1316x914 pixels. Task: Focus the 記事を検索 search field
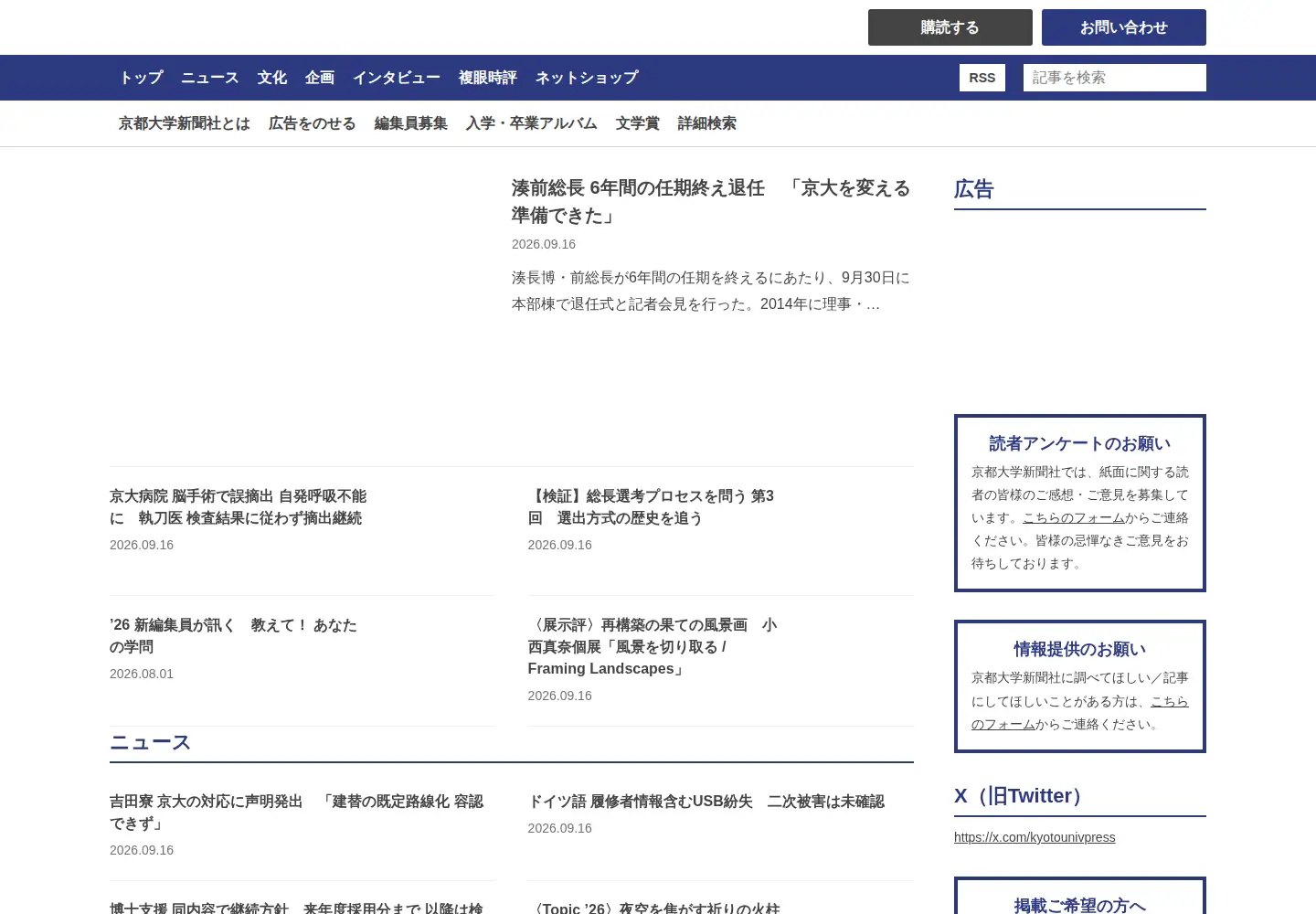pyautogui.click(x=1115, y=78)
